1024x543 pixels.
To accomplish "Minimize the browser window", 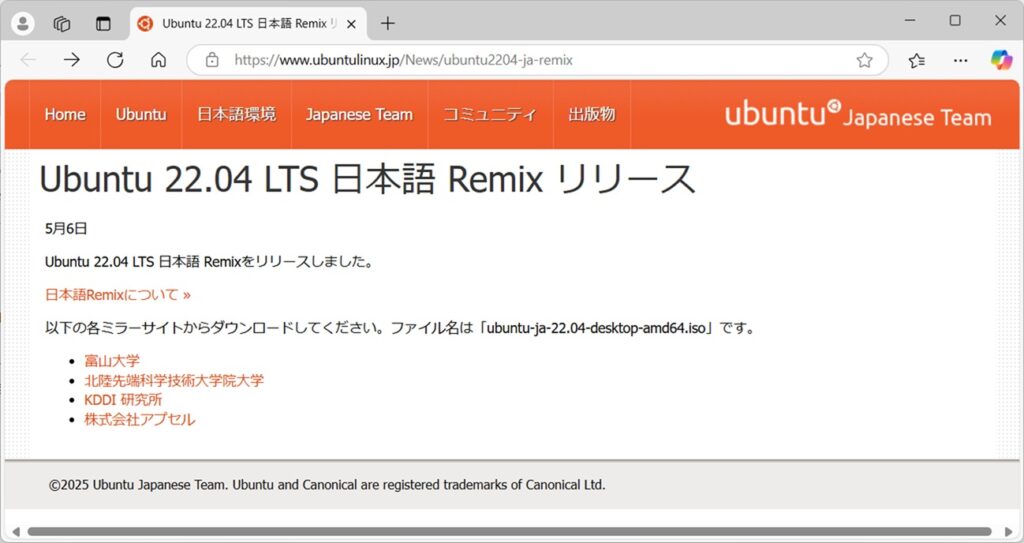I will 910,21.
